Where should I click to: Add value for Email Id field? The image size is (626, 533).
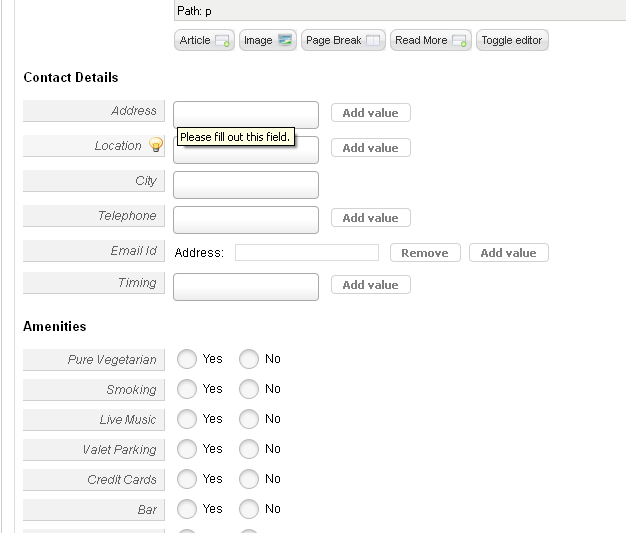pos(509,253)
